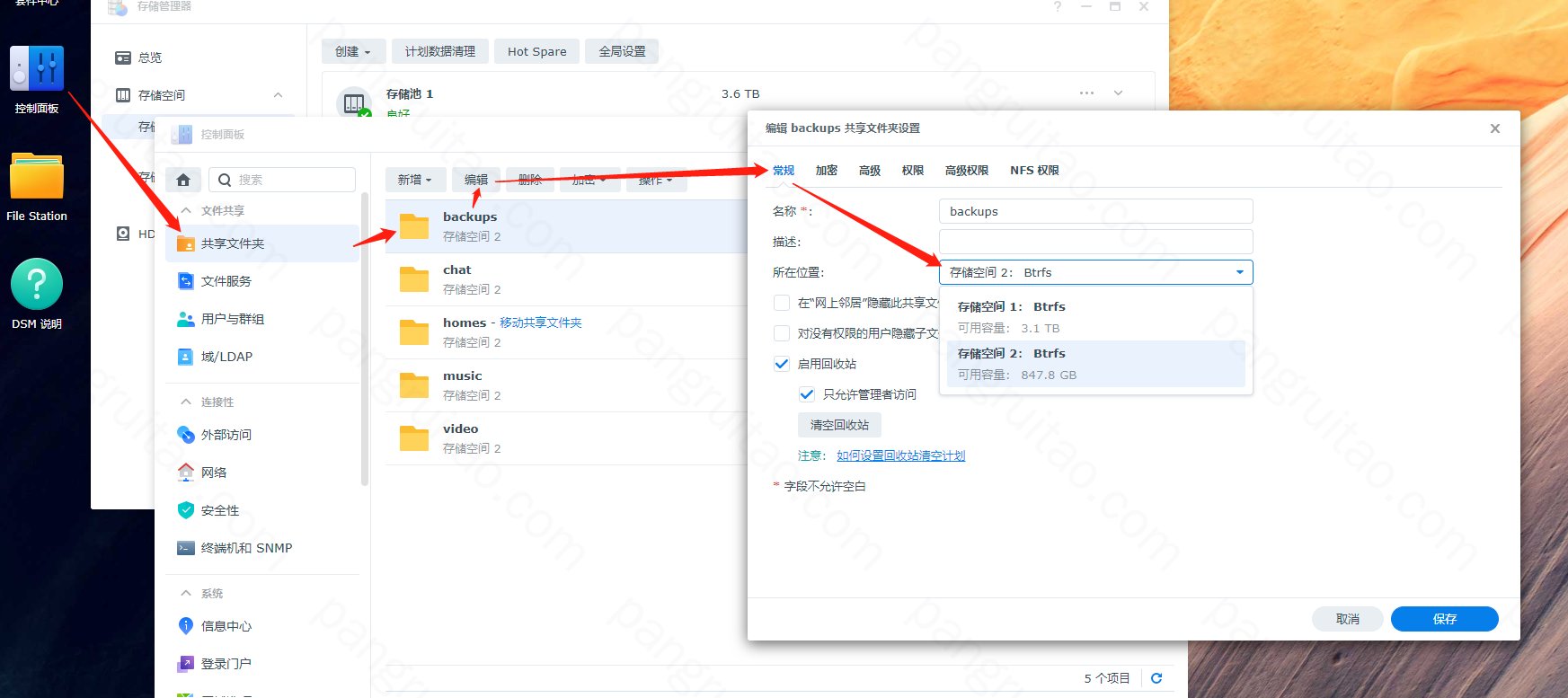
Task: Click the Control Panel home icon
Action: point(183,180)
